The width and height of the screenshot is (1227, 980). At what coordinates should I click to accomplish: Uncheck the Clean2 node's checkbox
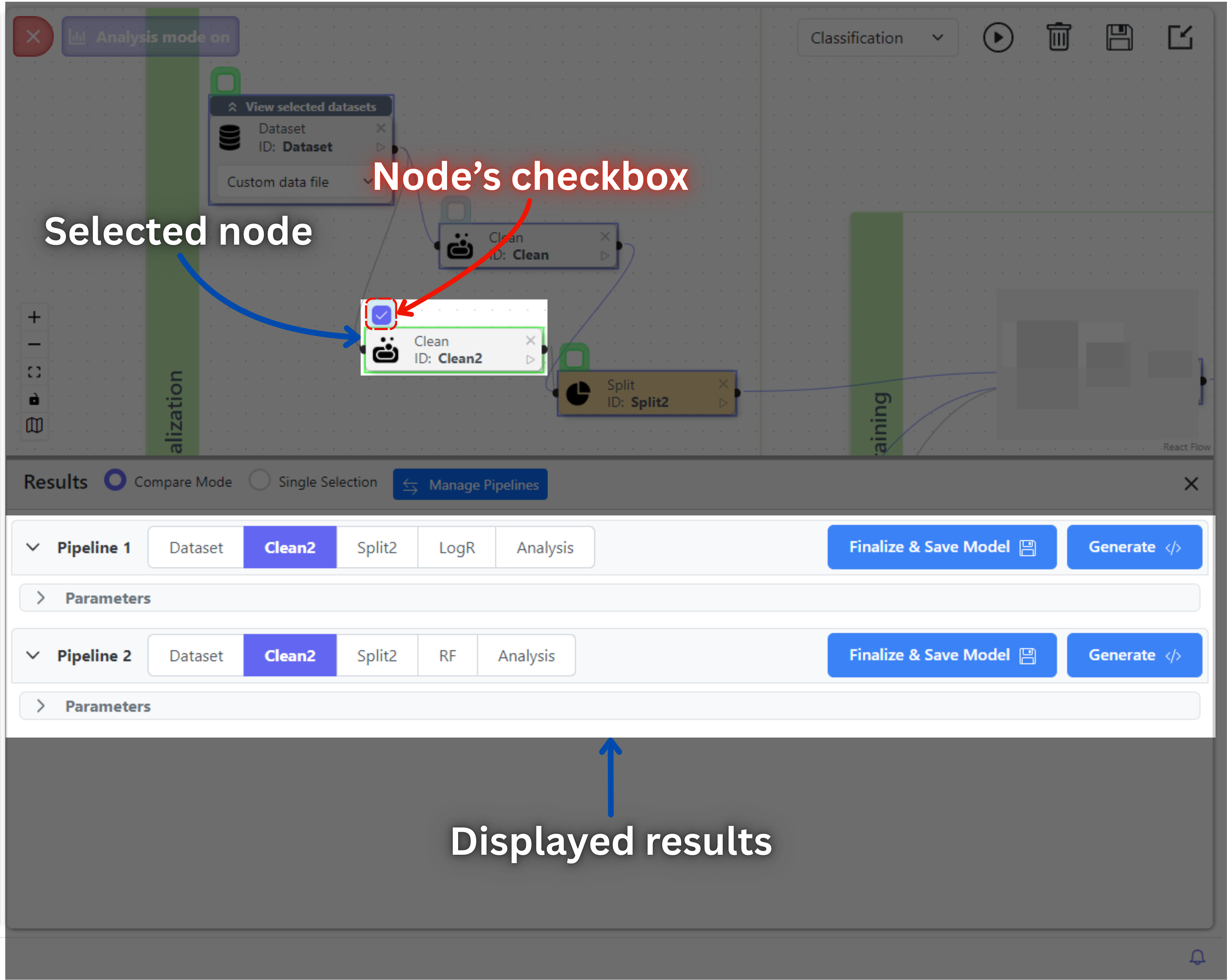(381, 315)
